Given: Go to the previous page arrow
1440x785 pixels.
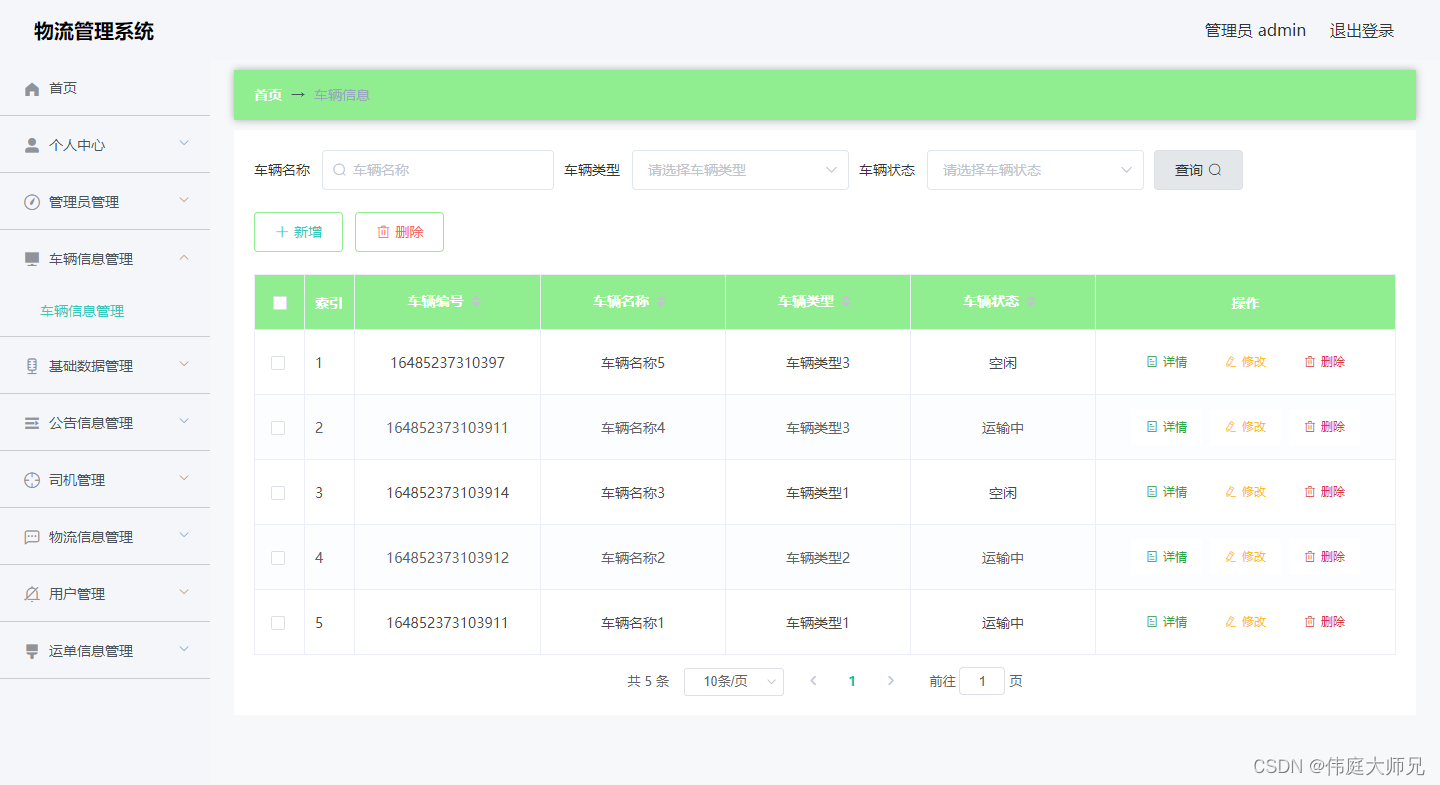Looking at the screenshot, I should point(813,681).
